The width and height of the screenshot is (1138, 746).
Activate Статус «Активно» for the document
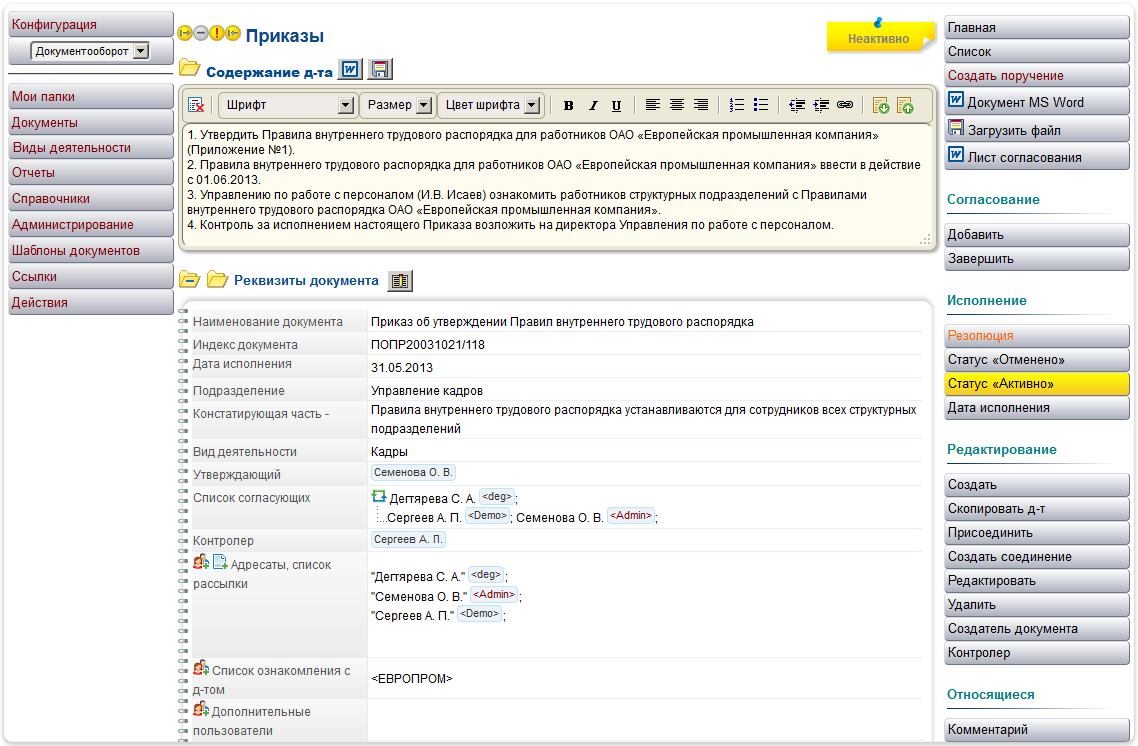click(1036, 384)
